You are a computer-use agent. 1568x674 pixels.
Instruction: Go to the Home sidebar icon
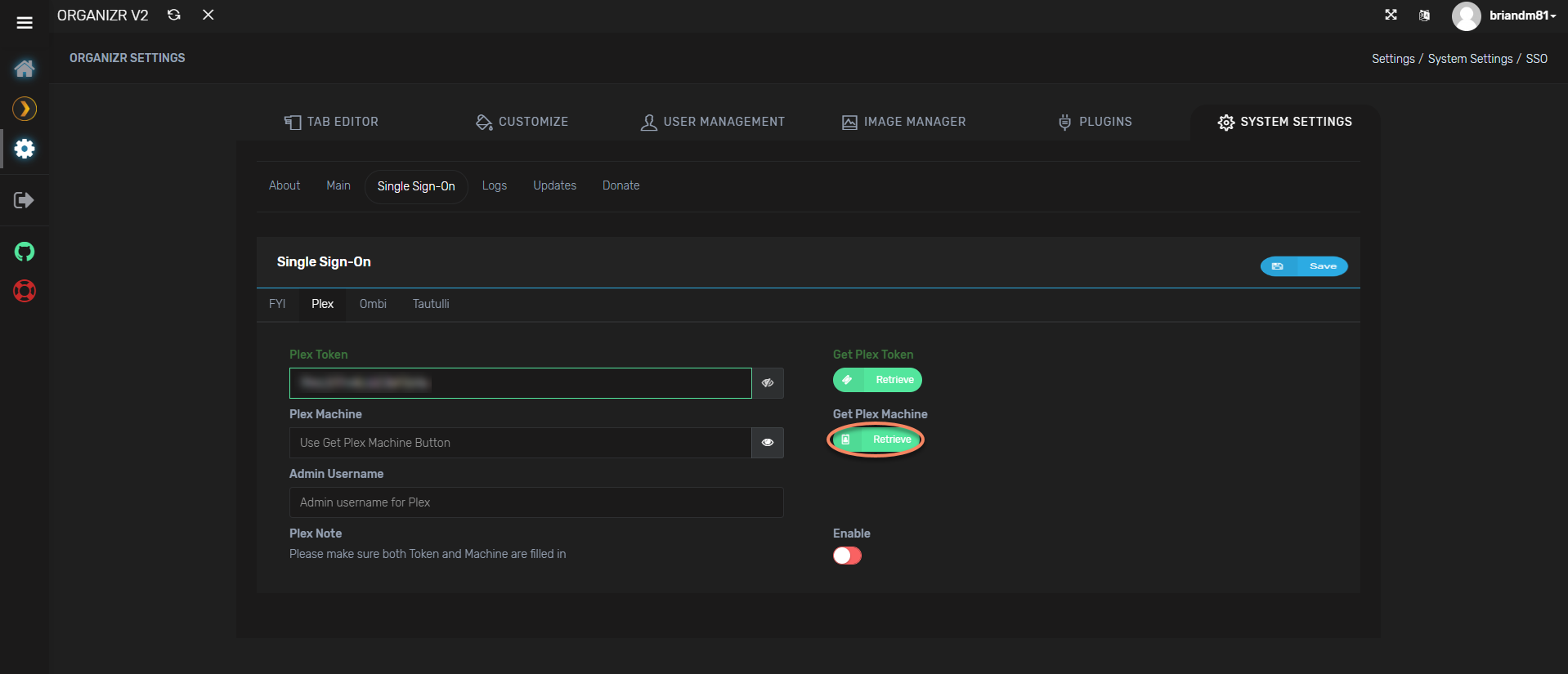click(x=25, y=69)
